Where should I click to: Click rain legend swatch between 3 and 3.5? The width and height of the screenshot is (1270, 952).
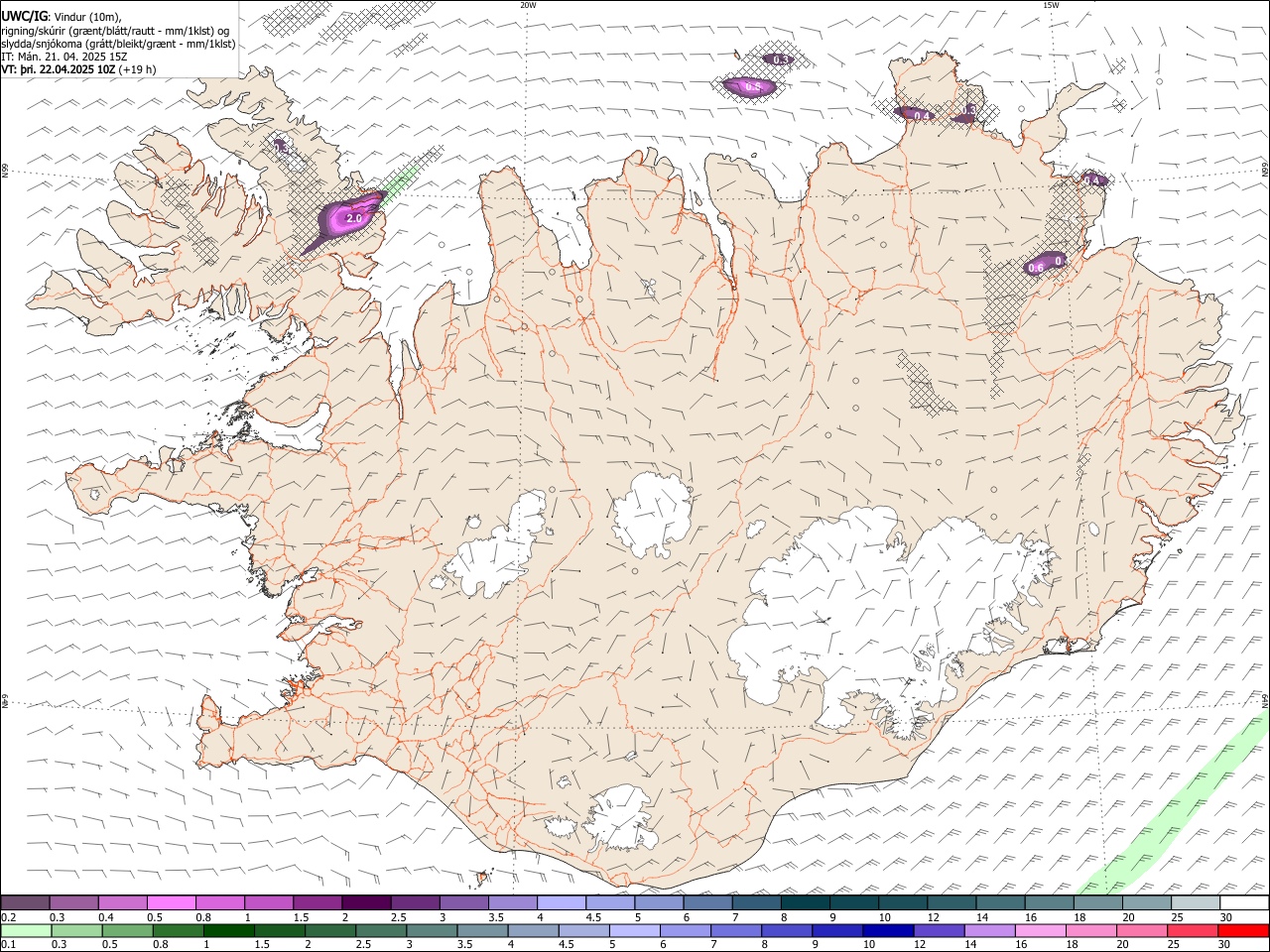[432, 930]
